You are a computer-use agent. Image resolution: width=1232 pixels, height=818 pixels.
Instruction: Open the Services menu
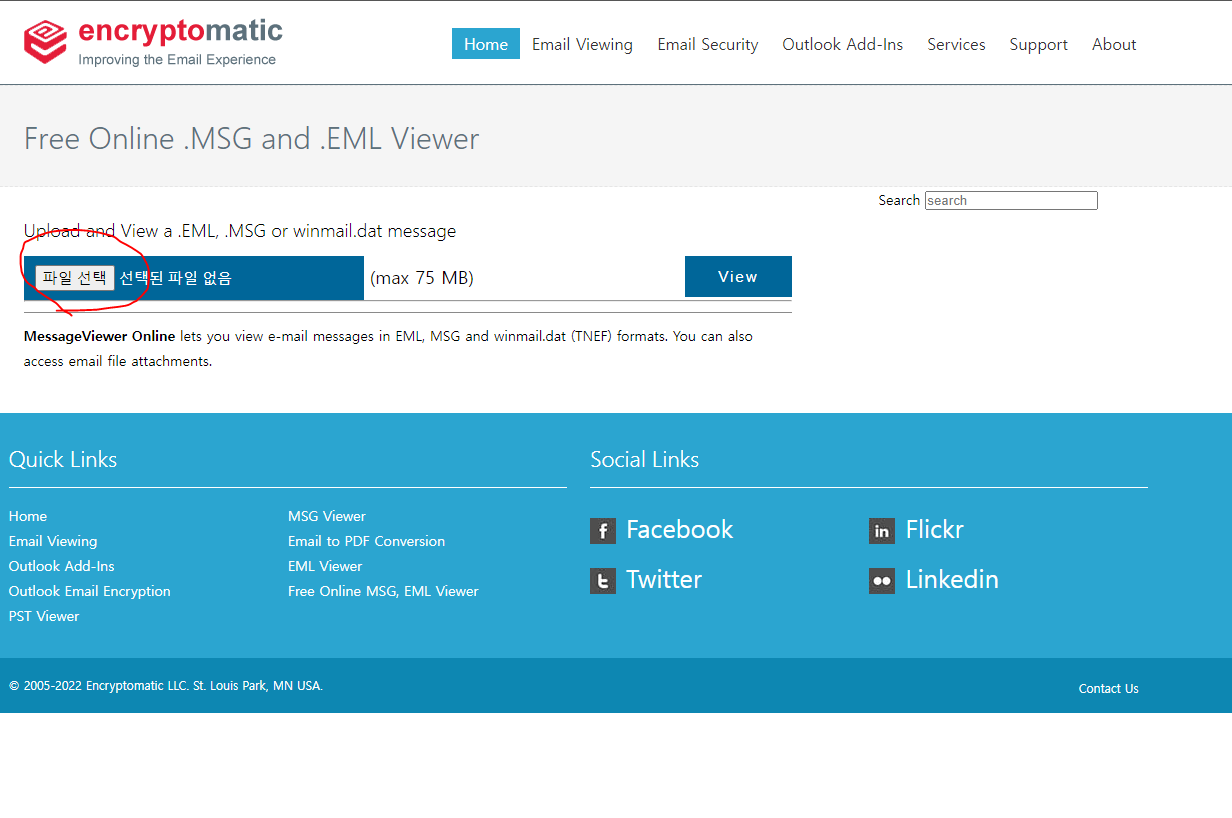(956, 44)
